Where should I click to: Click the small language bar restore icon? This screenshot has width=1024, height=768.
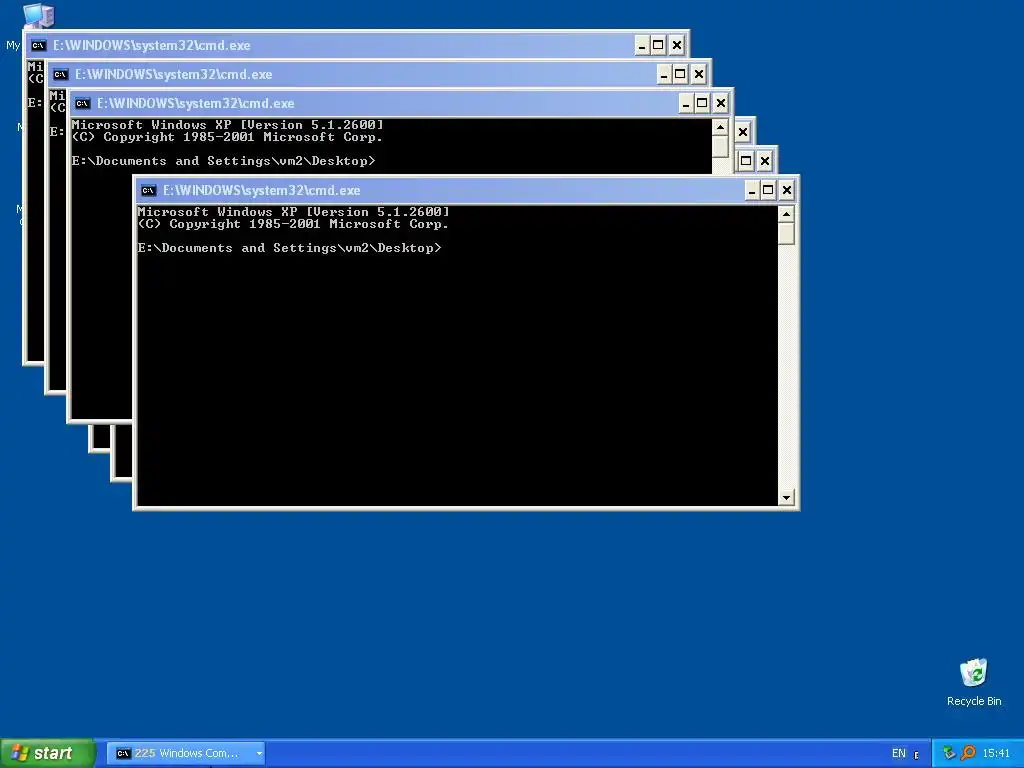click(x=916, y=755)
